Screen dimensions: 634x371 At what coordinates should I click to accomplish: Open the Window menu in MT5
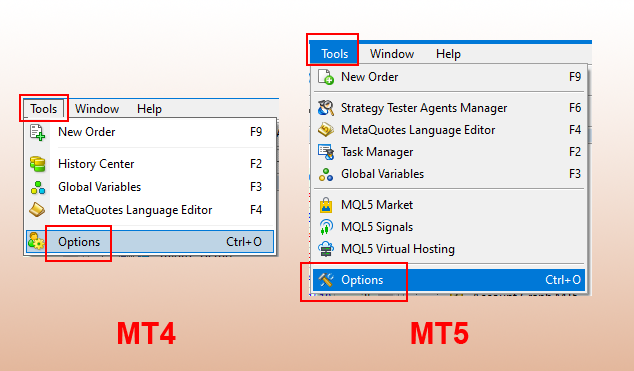pyautogui.click(x=392, y=54)
